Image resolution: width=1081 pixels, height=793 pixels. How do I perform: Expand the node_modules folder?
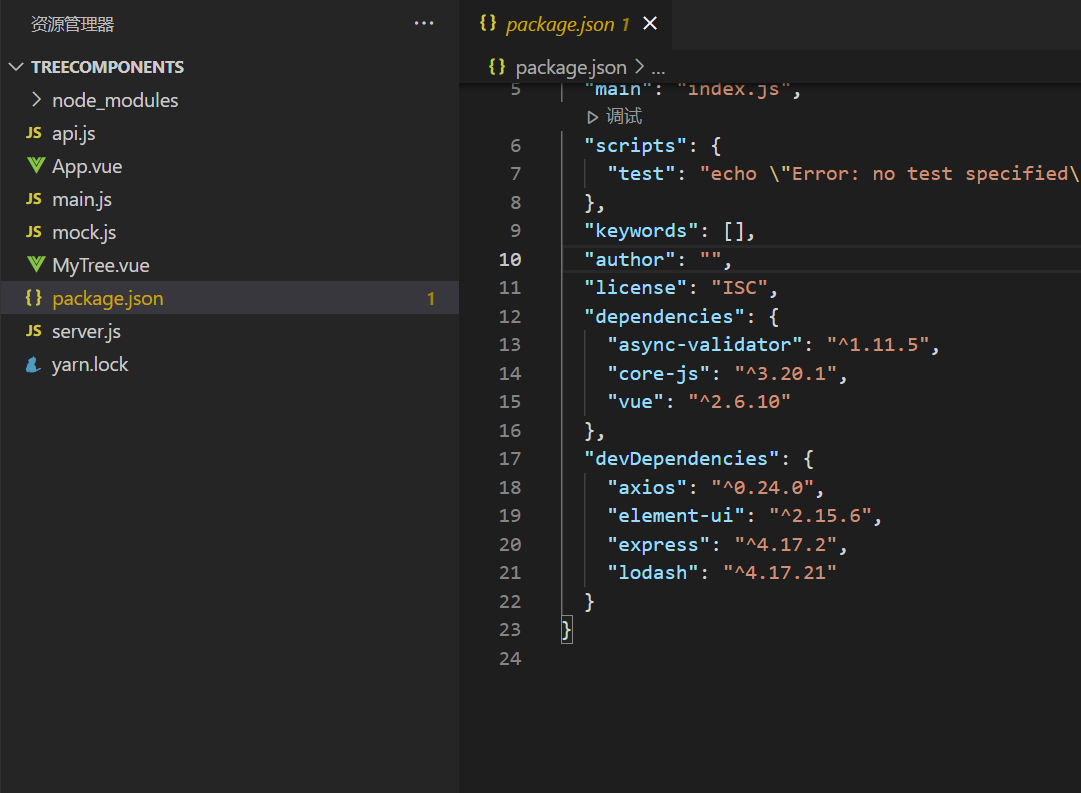pos(37,100)
